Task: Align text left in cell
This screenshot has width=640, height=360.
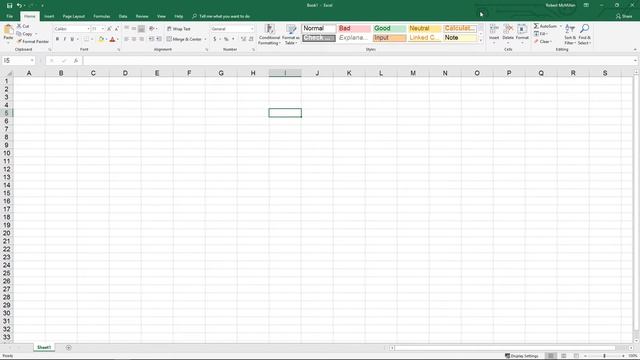Action: [x=127, y=39]
